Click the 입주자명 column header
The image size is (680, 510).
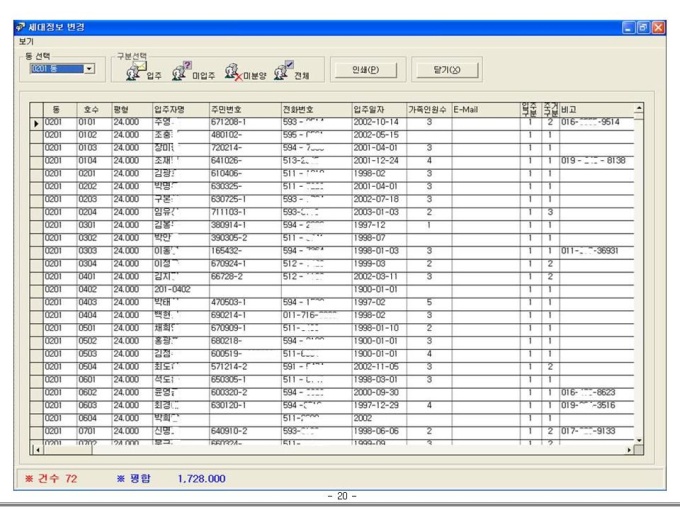(x=181, y=110)
